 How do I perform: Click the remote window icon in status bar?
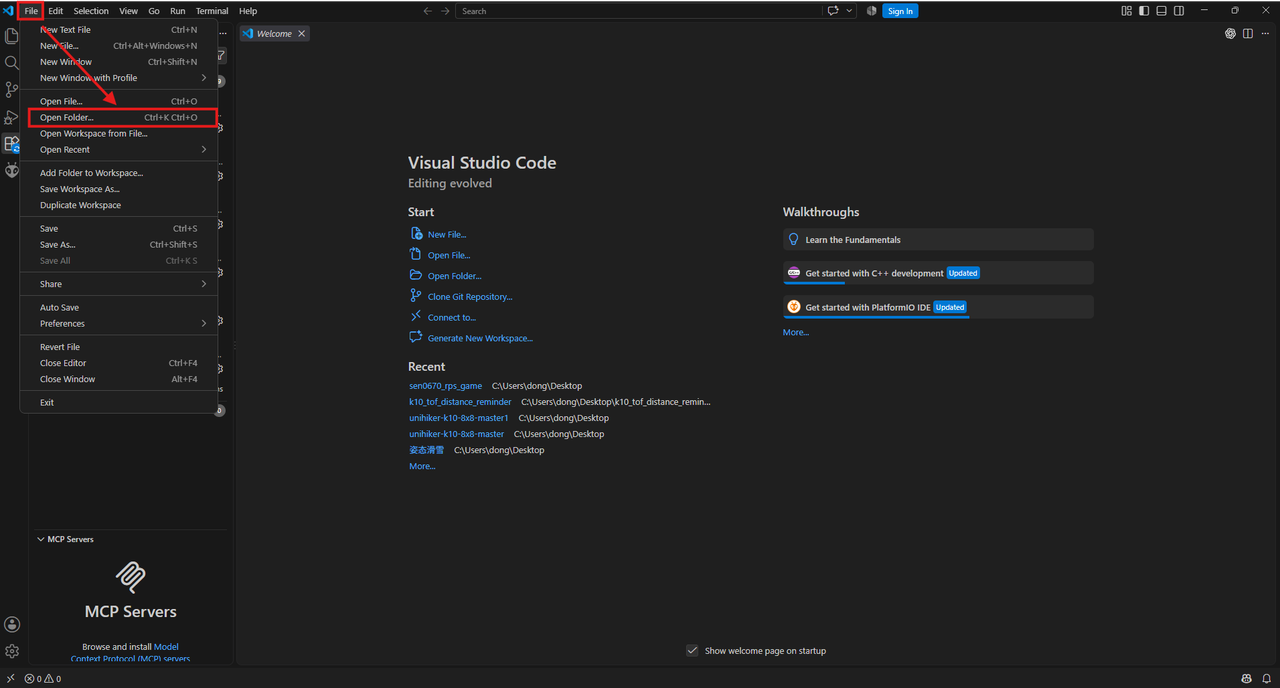(x=9, y=679)
